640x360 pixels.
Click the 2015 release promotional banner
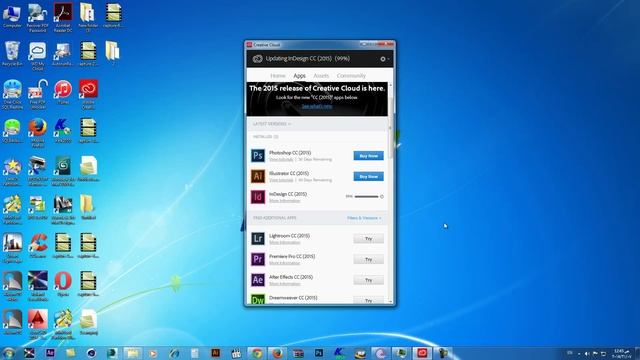317,99
